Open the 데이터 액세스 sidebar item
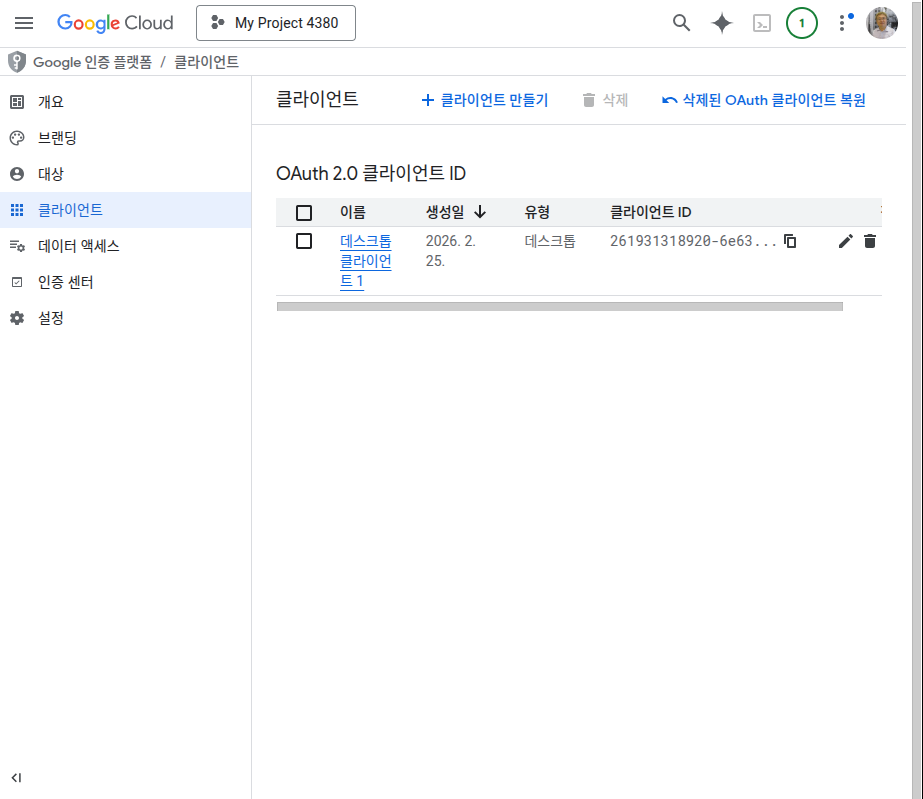Viewport: 923px width, 799px height. 78,246
